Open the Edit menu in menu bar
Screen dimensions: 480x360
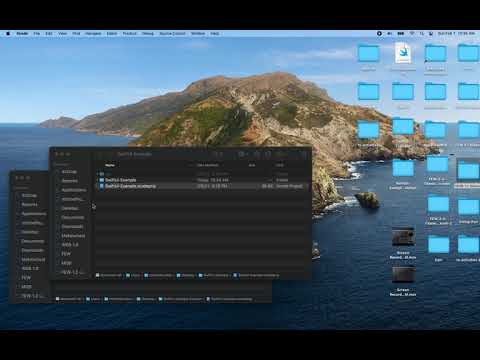click(x=49, y=34)
